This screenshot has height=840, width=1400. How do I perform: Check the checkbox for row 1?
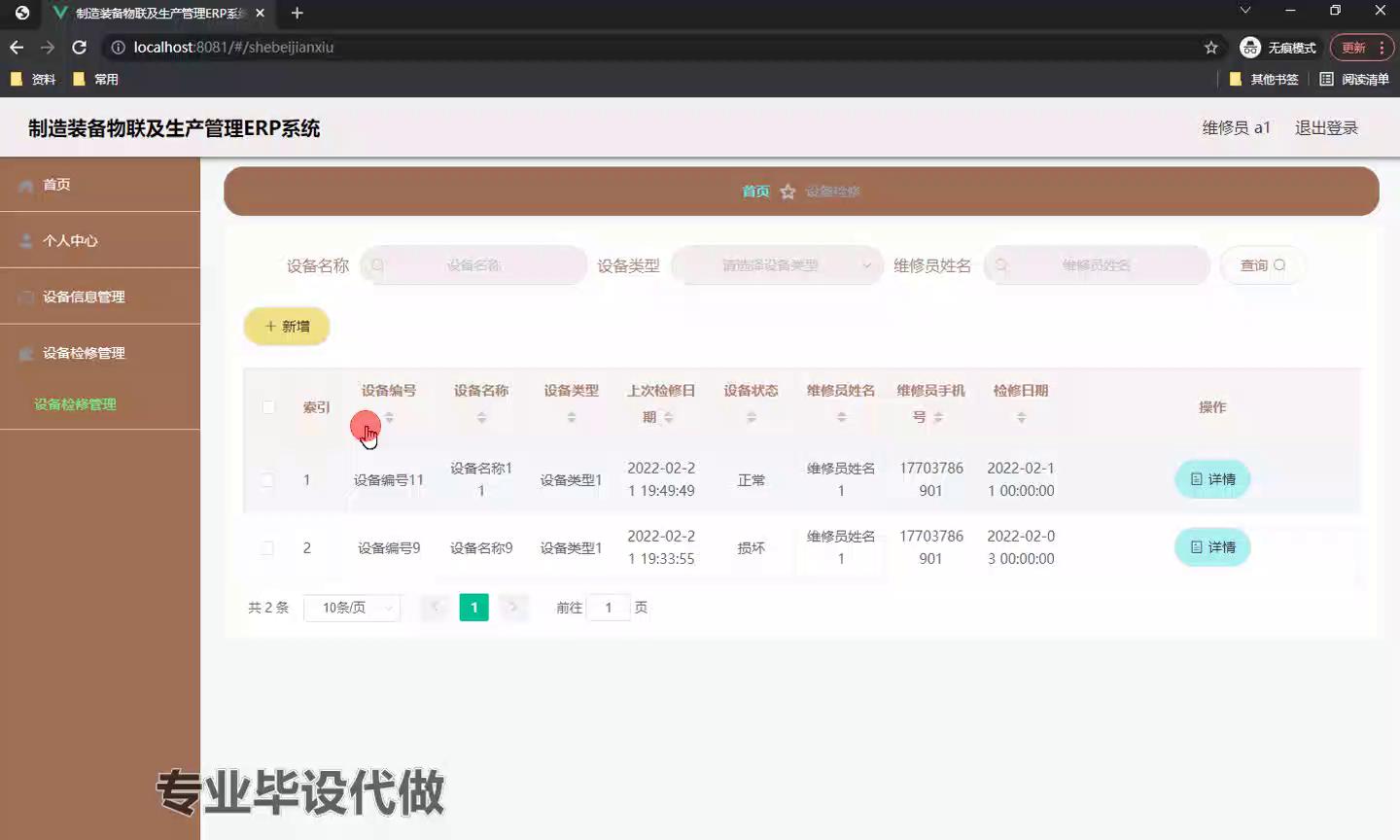[267, 479]
